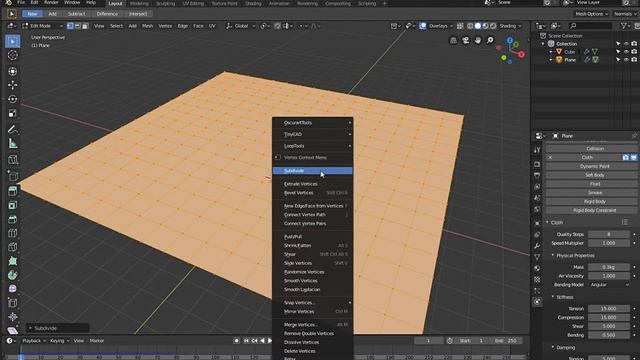
Task: Open the Overlays dropdown arrow
Action: 451,26
